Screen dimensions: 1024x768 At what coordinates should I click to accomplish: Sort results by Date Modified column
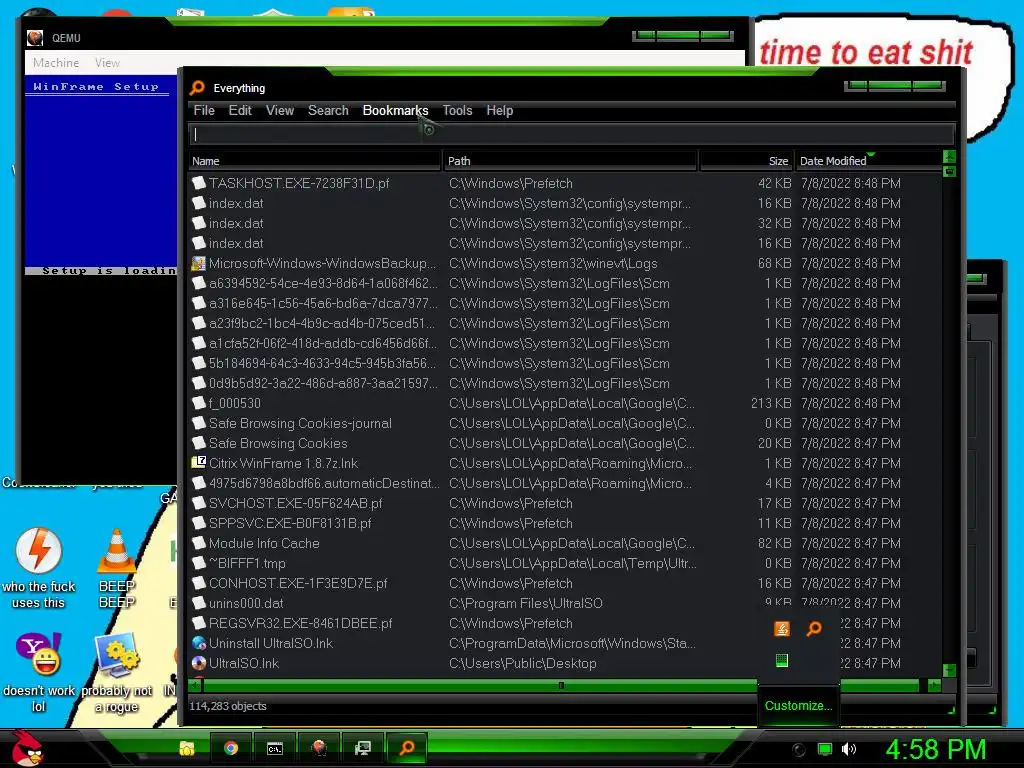coord(869,161)
